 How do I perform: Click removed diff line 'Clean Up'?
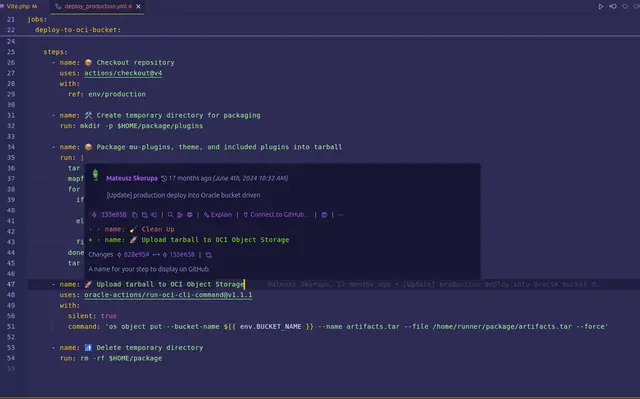pos(158,229)
